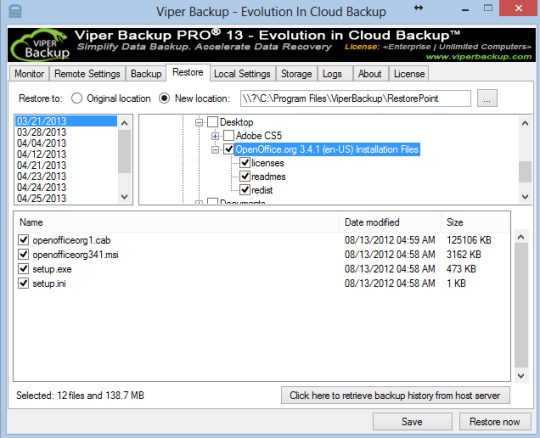Collapse the Desktop tree node
The image size is (540, 438).
(199, 122)
